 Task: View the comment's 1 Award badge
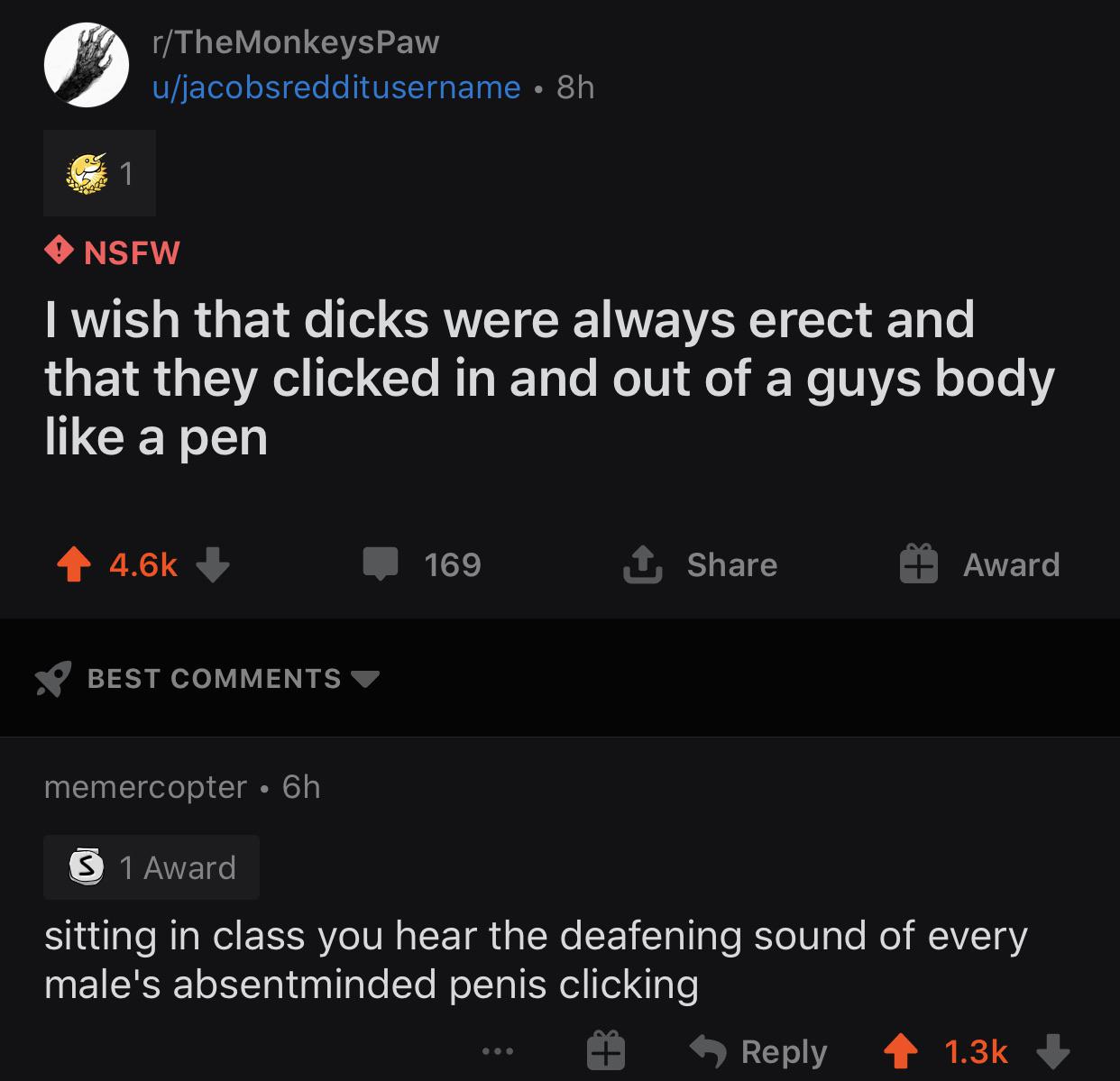click(x=151, y=867)
